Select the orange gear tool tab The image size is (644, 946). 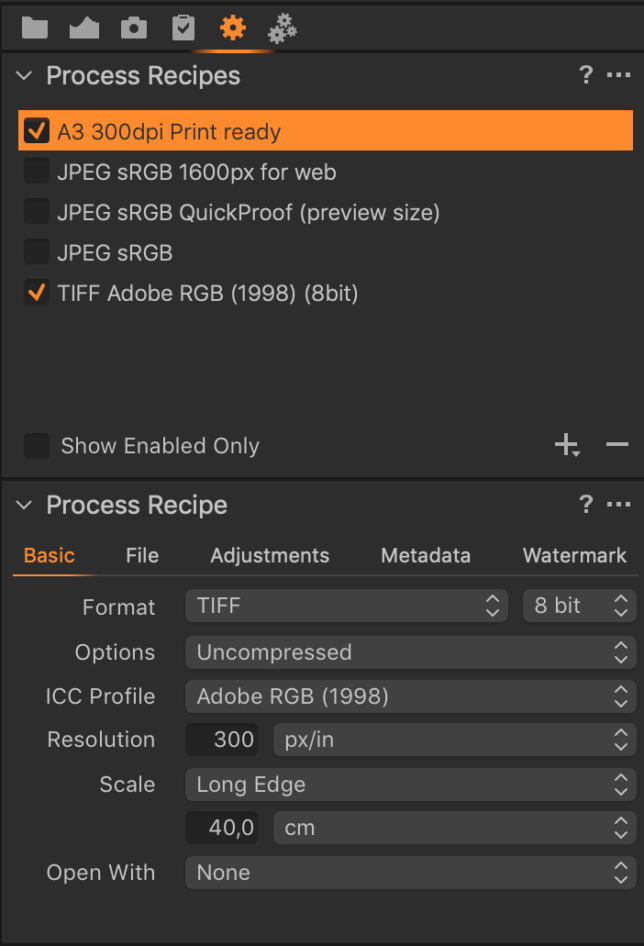coord(232,27)
